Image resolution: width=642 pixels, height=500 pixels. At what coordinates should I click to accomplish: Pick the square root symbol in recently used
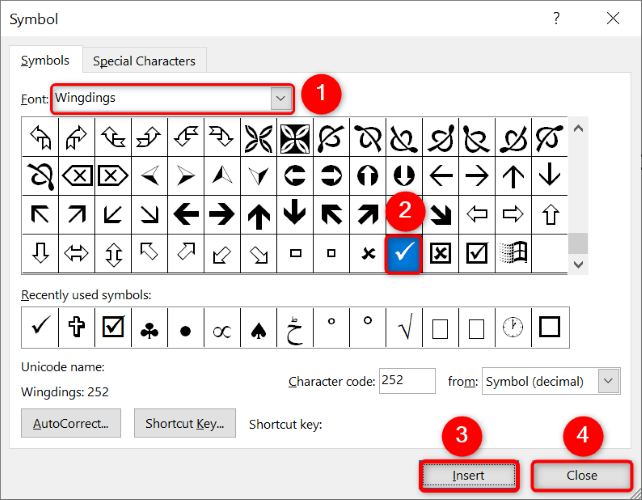404,328
